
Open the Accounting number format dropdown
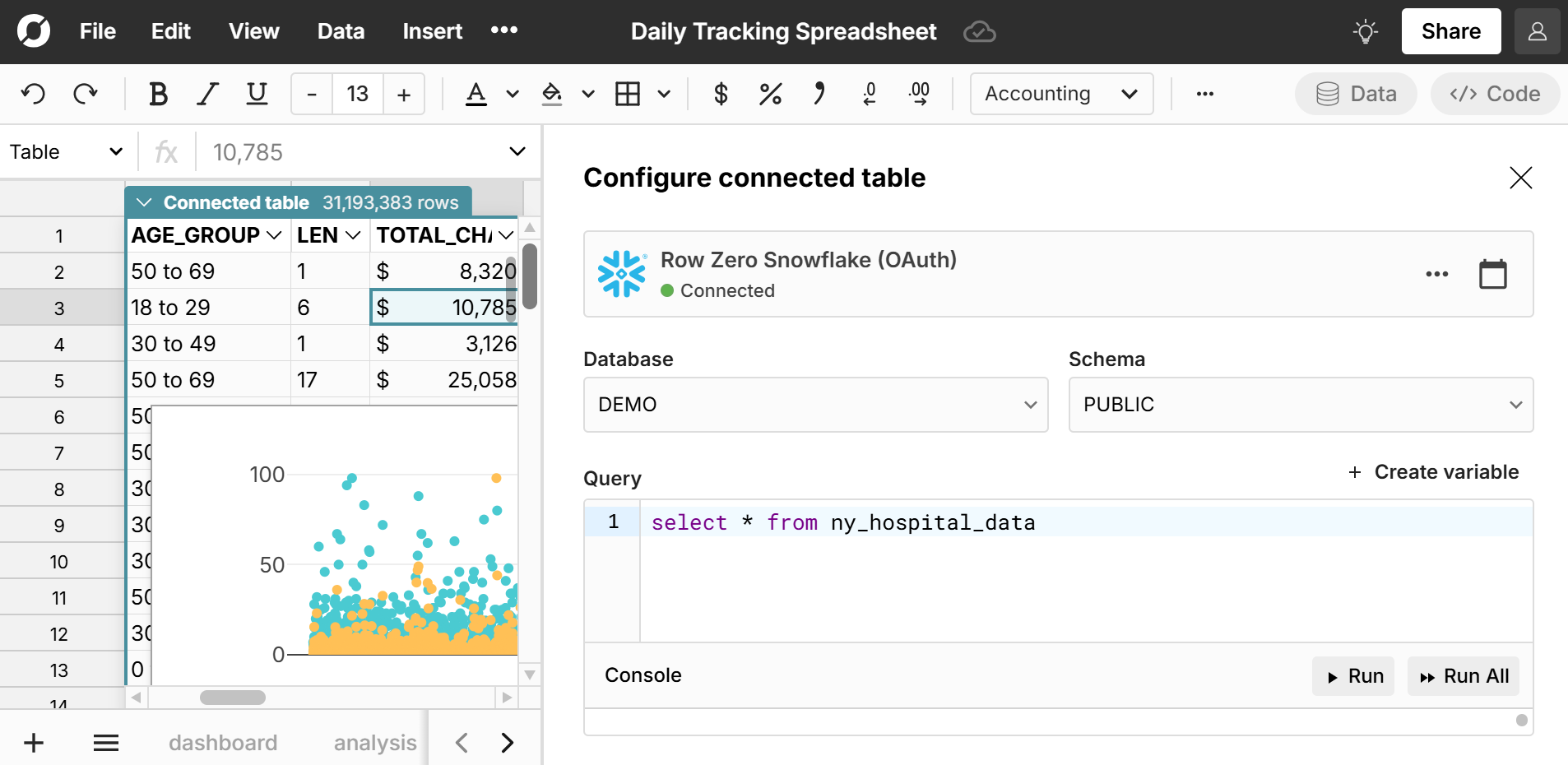click(x=1061, y=94)
